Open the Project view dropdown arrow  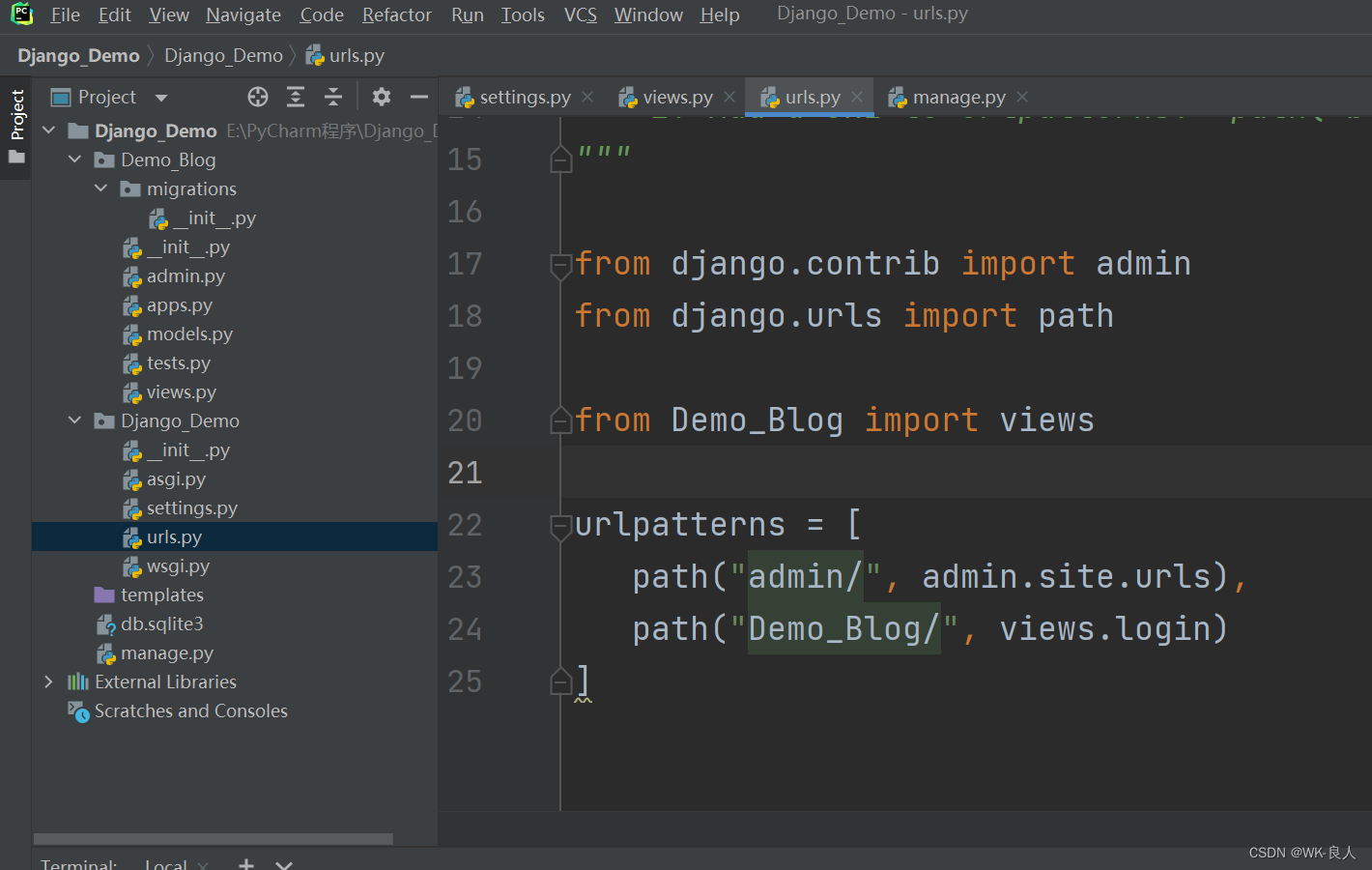[161, 98]
